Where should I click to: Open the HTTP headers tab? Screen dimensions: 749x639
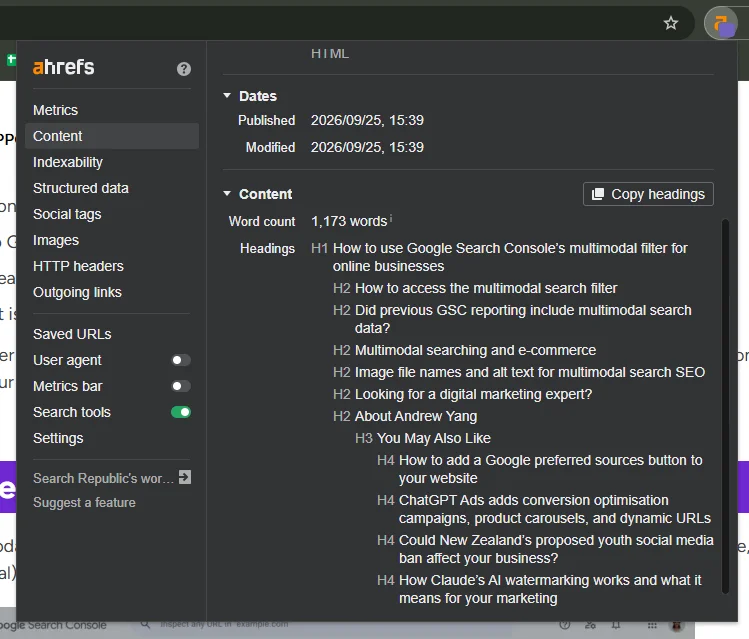click(x=78, y=266)
